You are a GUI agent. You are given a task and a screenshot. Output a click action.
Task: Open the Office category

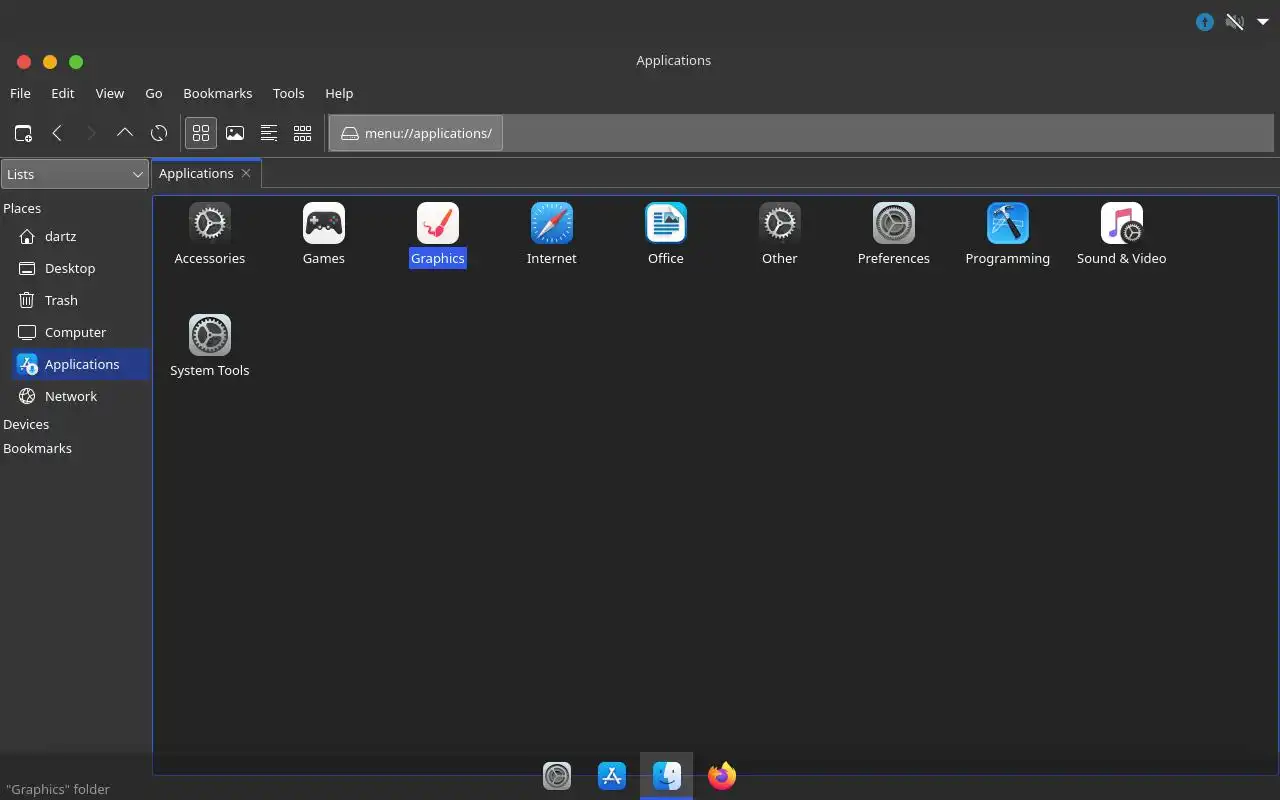pos(666,234)
